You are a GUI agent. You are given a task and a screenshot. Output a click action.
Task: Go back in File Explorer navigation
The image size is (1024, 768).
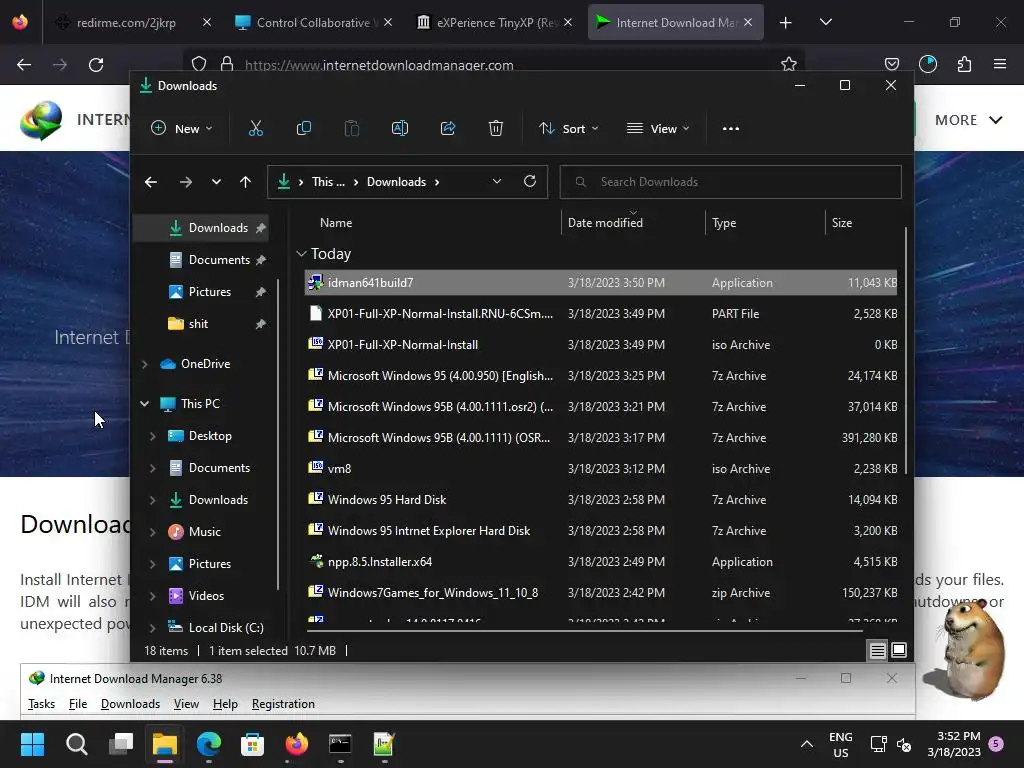click(151, 182)
